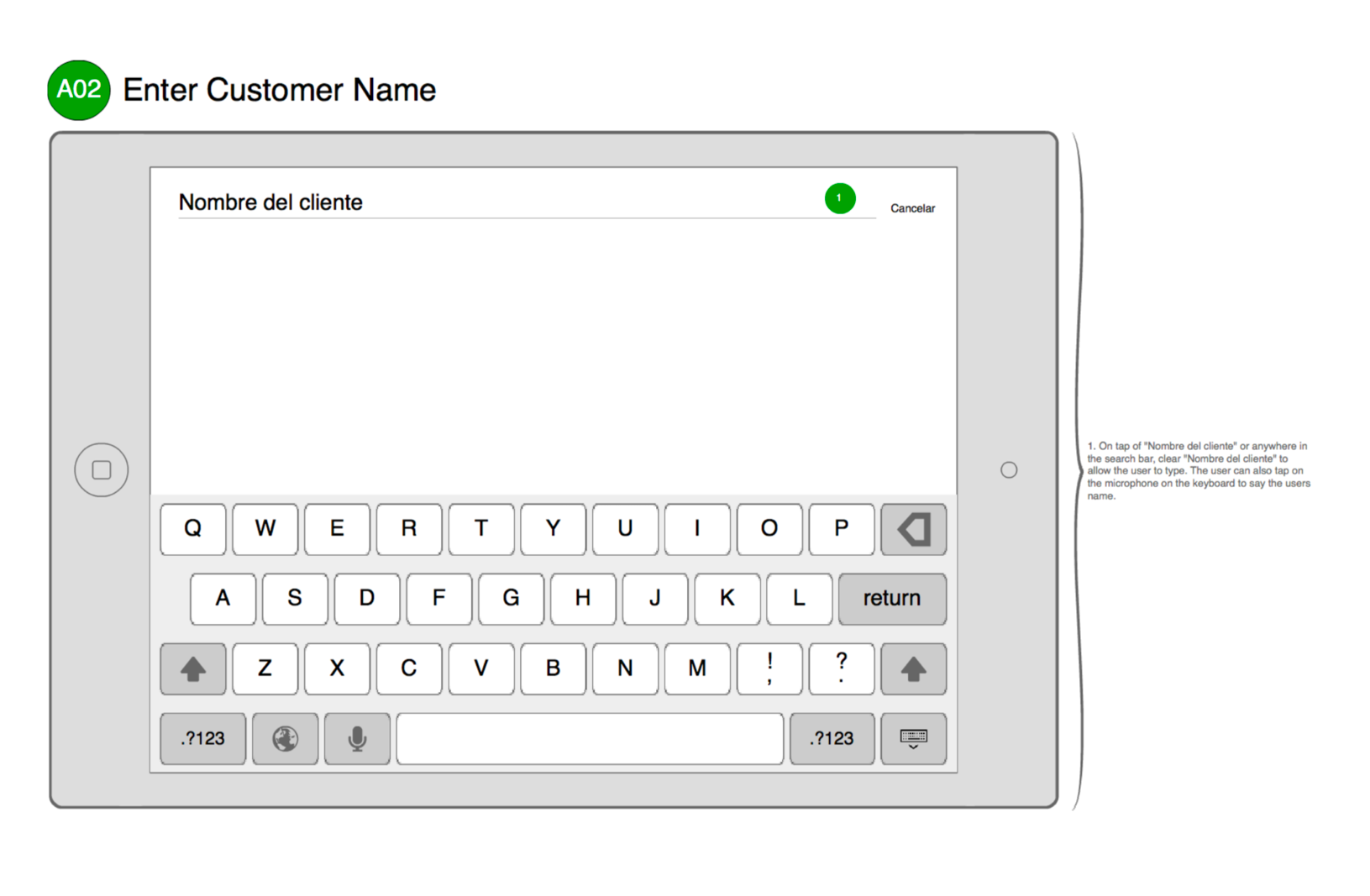Enable uppercase typing via shift key
The width and height of the screenshot is (1370, 896).
192,669
